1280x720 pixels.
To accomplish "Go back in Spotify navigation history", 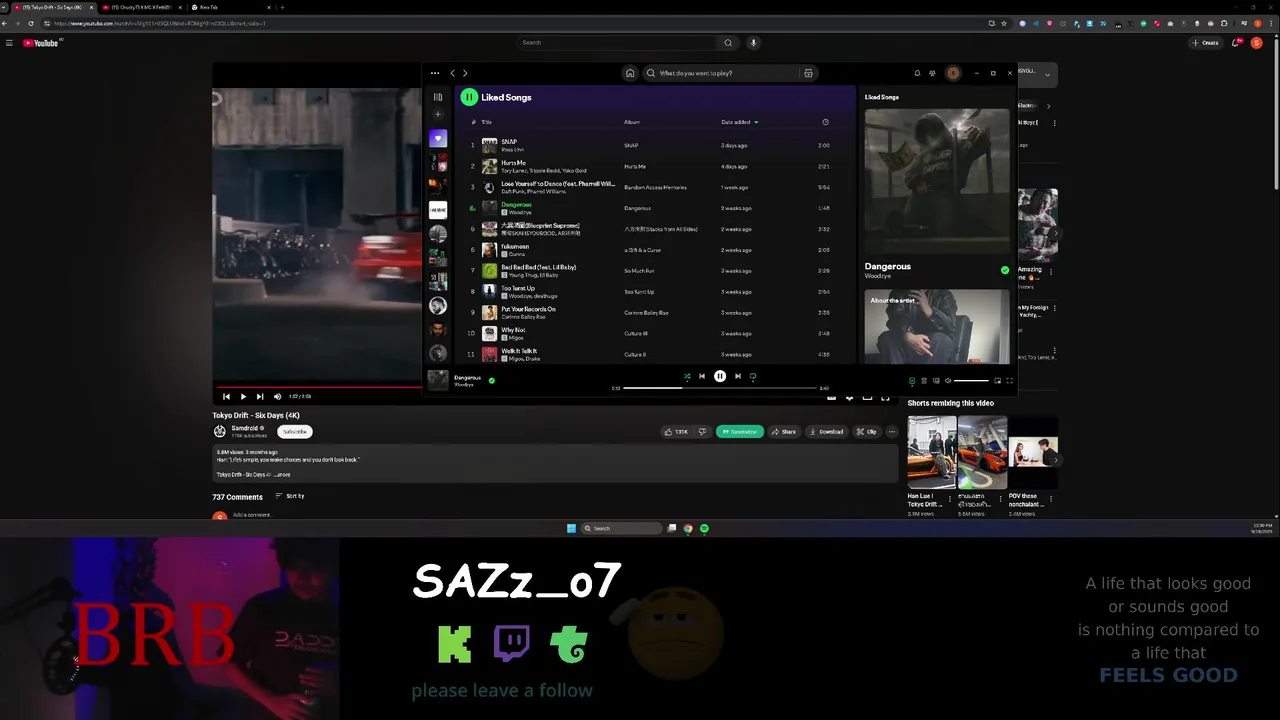I will 452,73.
